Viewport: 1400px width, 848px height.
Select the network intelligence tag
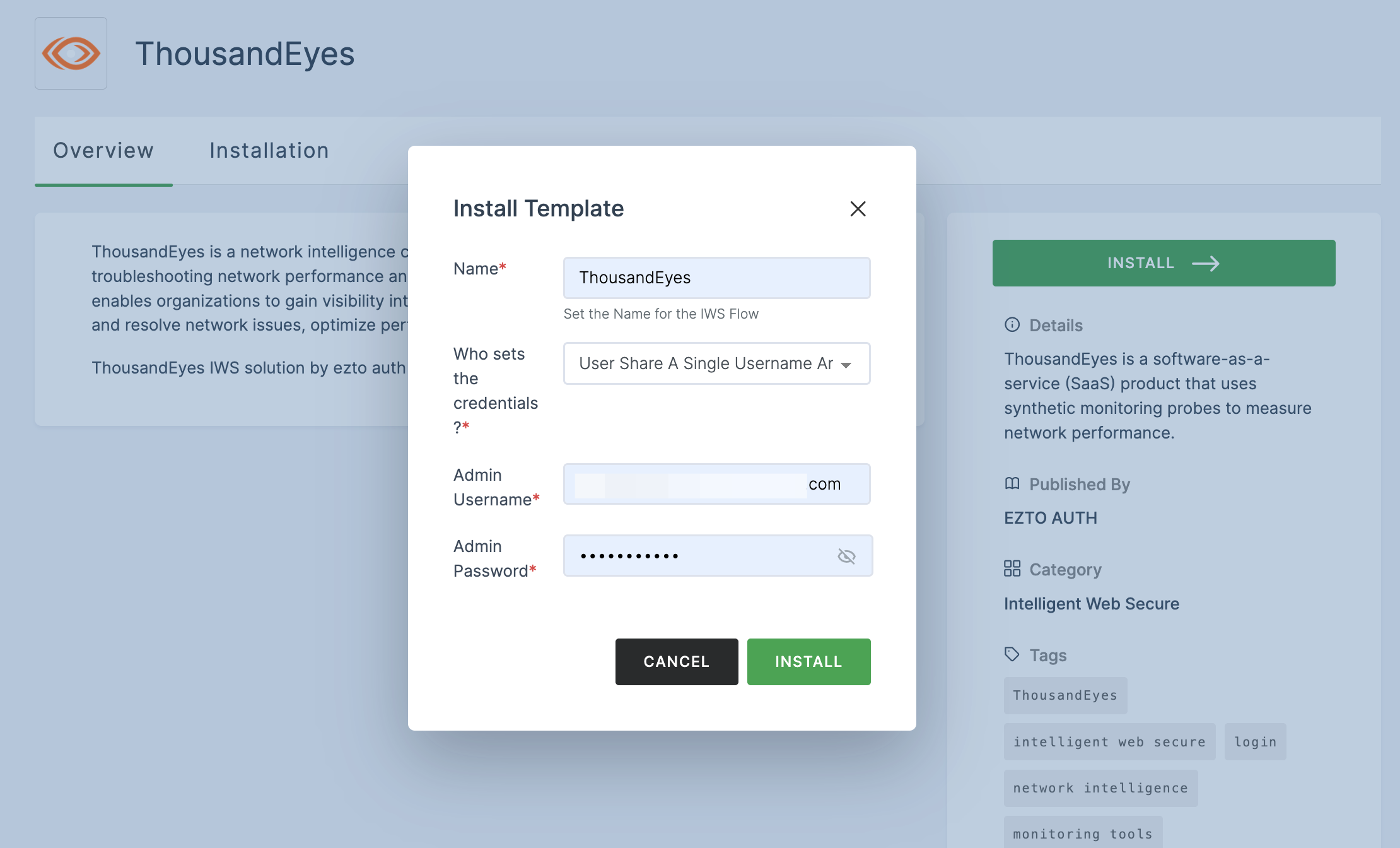[1100, 788]
